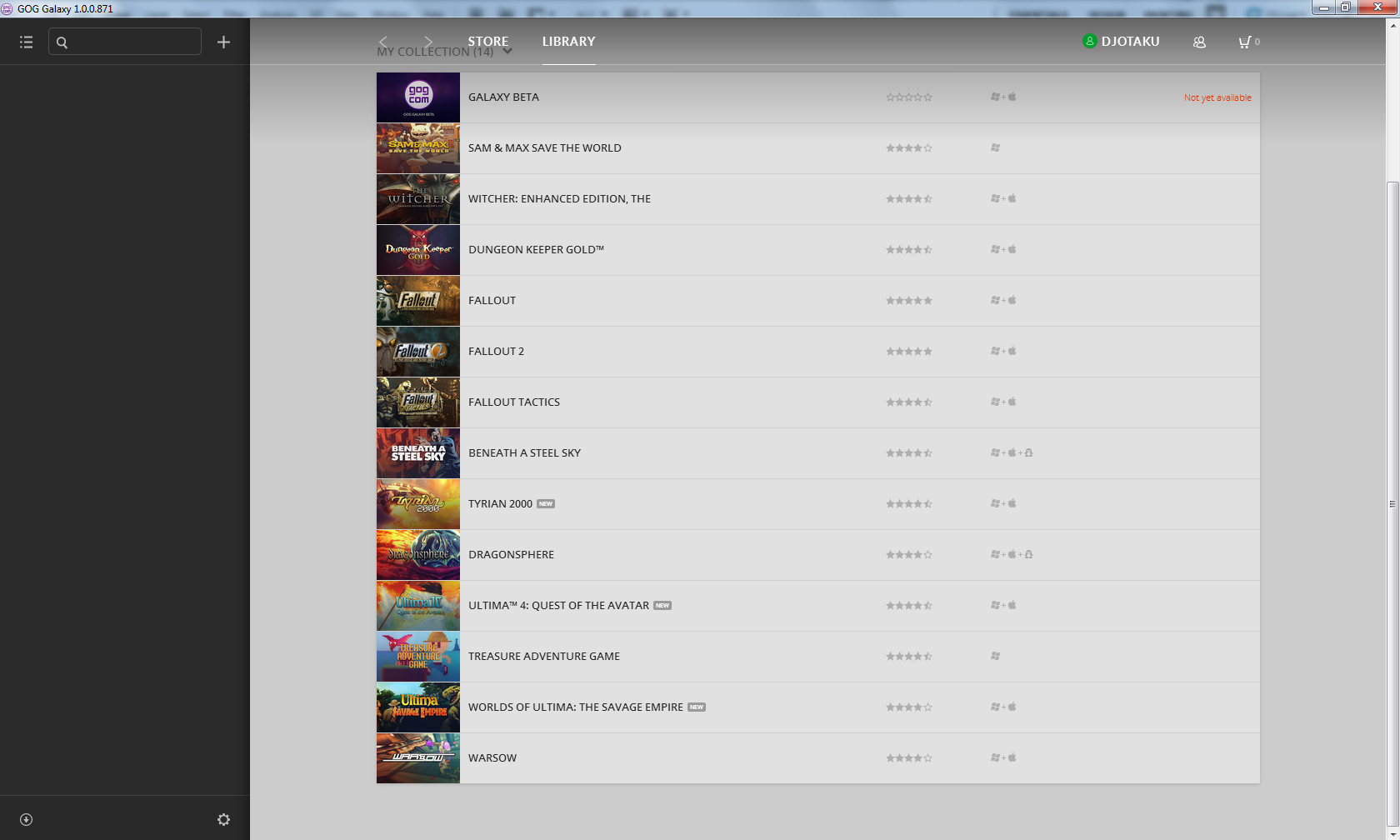Click the search input field

[x=125, y=42]
